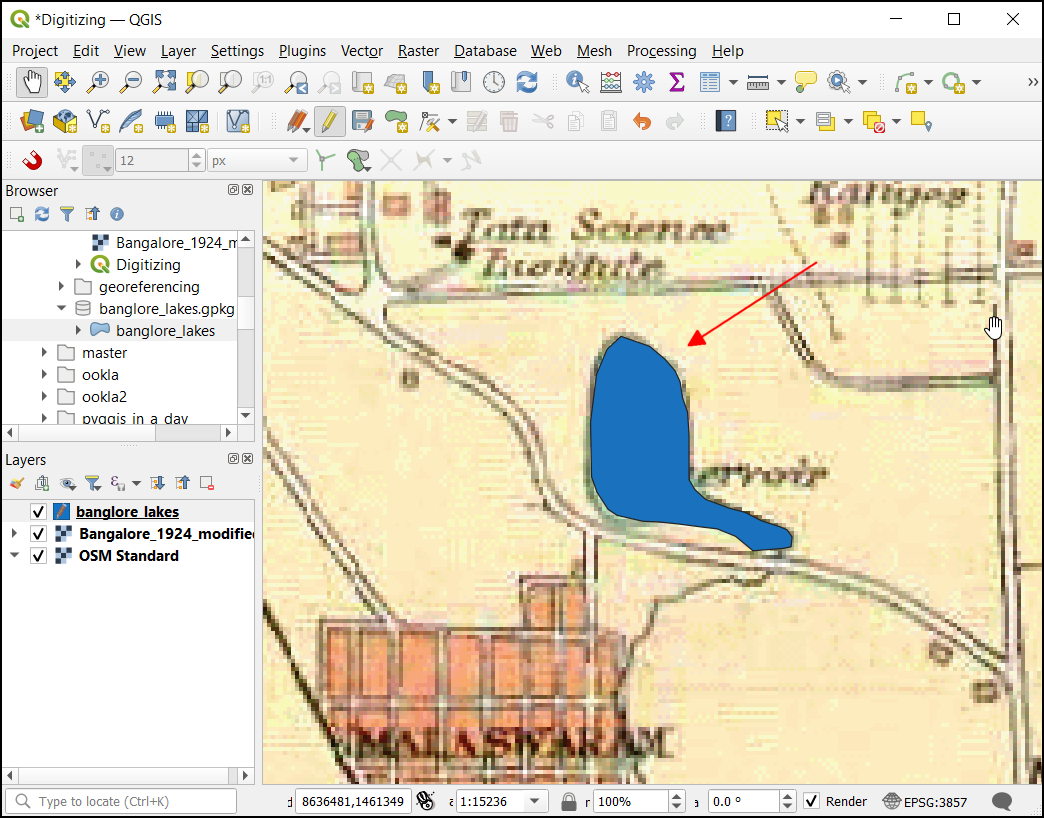Click the Help question mark icon
This screenshot has width=1044, height=818.
coord(726,122)
